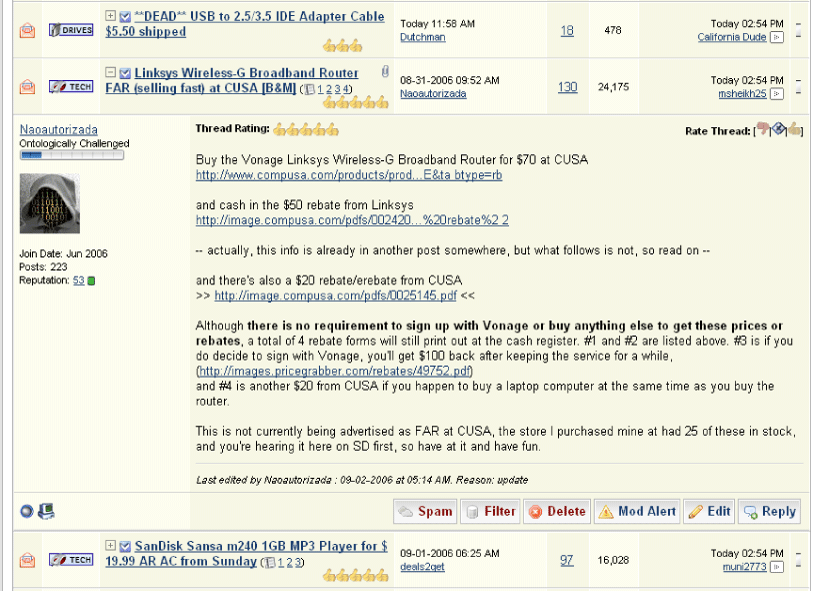This screenshot has height=591, width=820.
Task: Reply to the post
Action: (x=769, y=512)
